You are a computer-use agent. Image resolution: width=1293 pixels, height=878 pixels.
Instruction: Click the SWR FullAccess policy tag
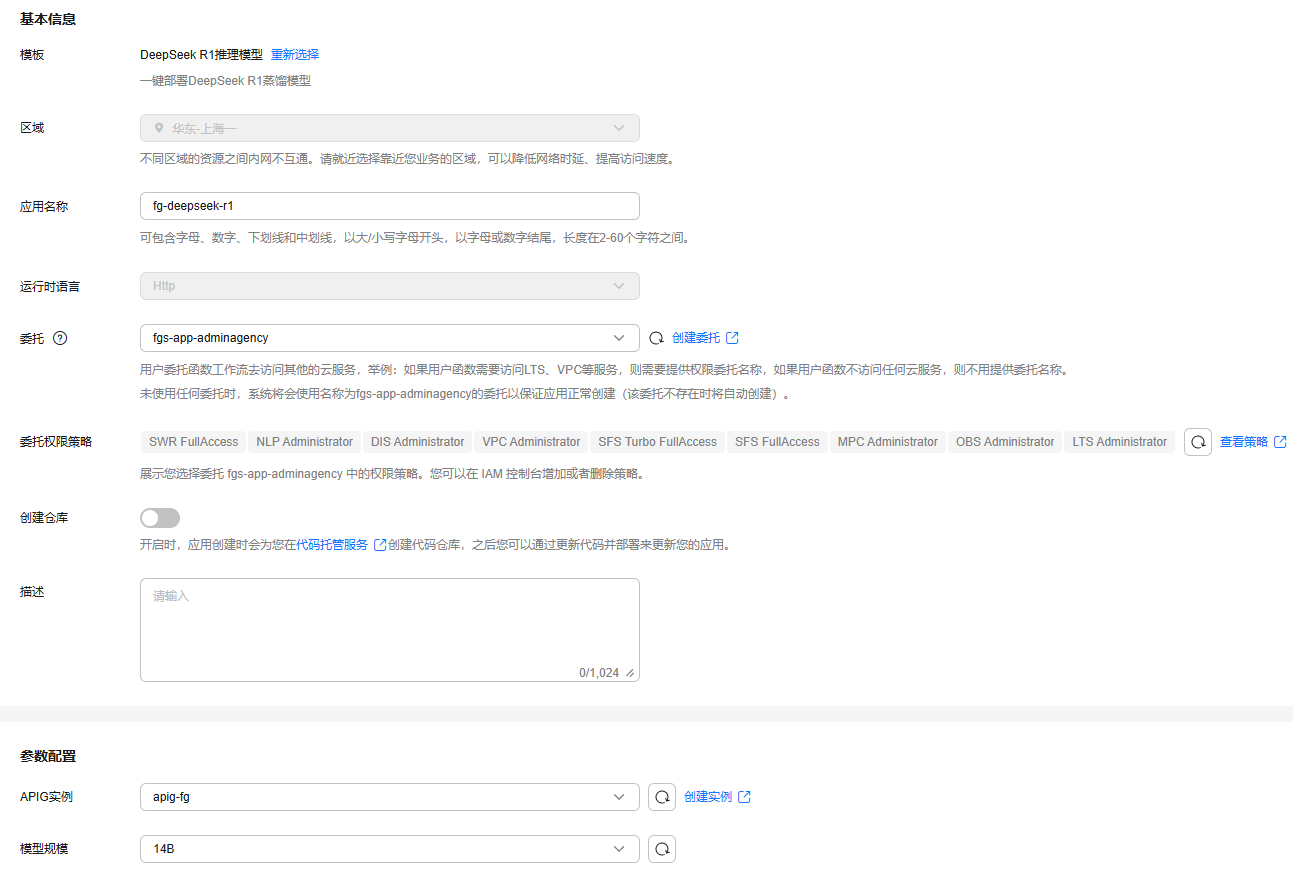[x=194, y=442]
